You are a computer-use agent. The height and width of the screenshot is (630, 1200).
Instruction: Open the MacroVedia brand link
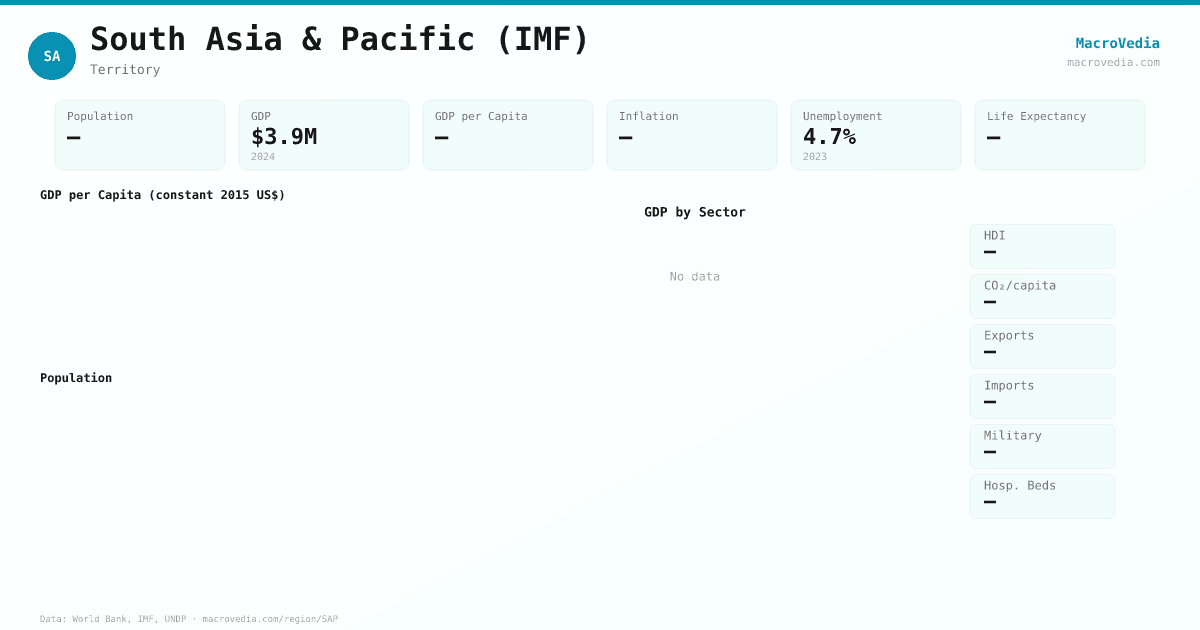[1117, 43]
